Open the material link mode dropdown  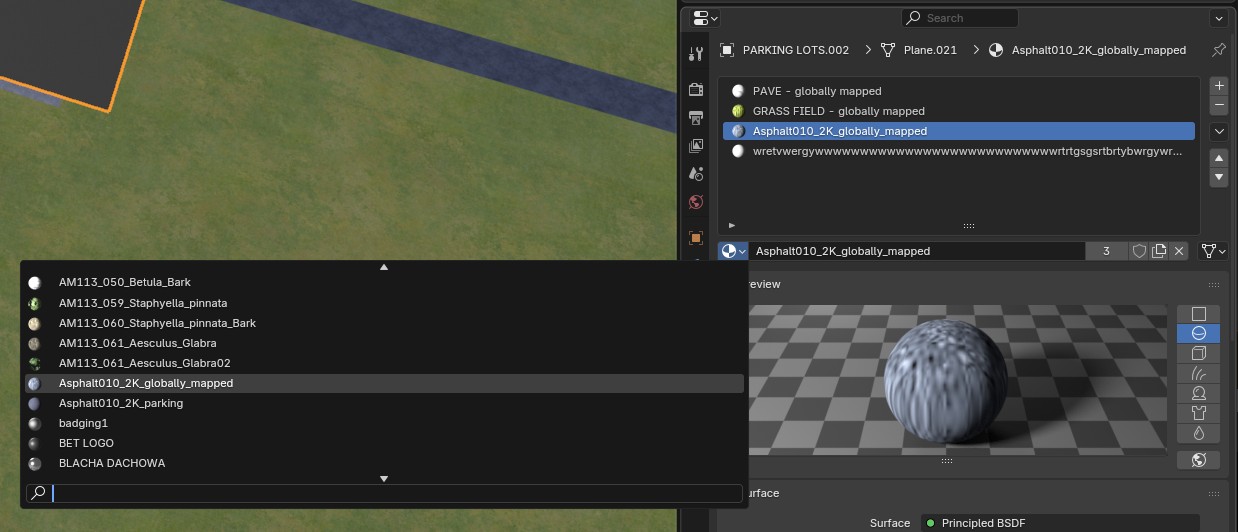click(x=1214, y=251)
